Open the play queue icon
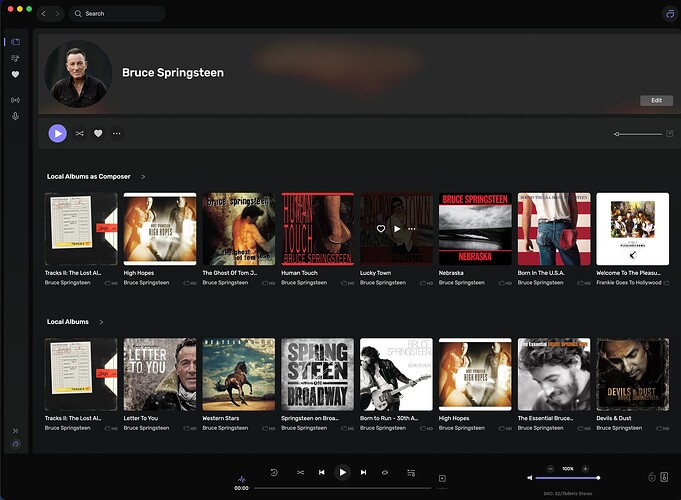This screenshot has width=681, height=500. (x=411, y=472)
